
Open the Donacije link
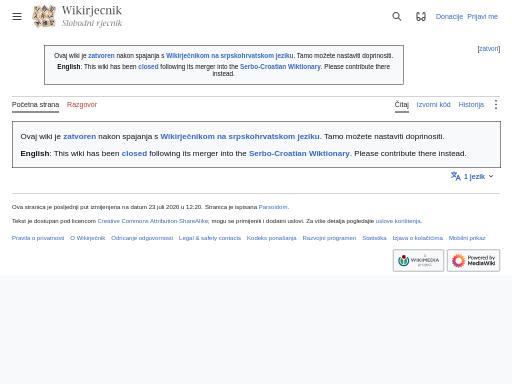tap(449, 17)
